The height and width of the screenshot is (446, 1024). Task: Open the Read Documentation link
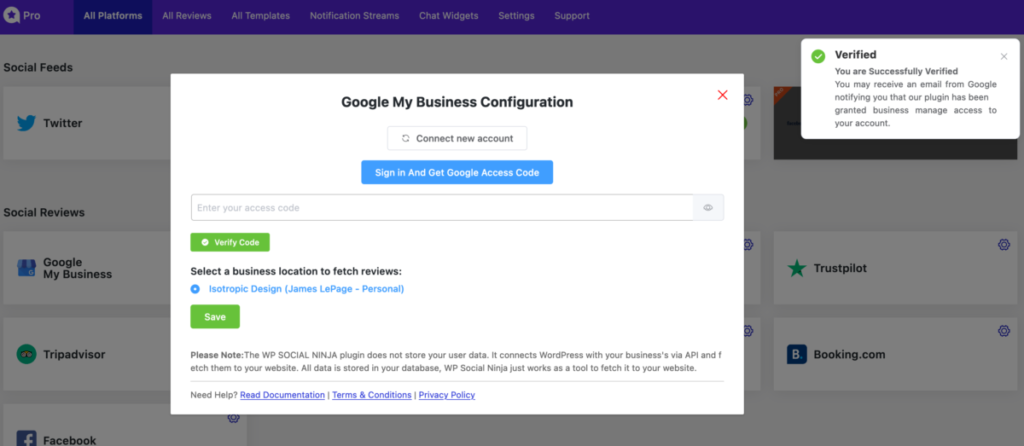coord(282,395)
